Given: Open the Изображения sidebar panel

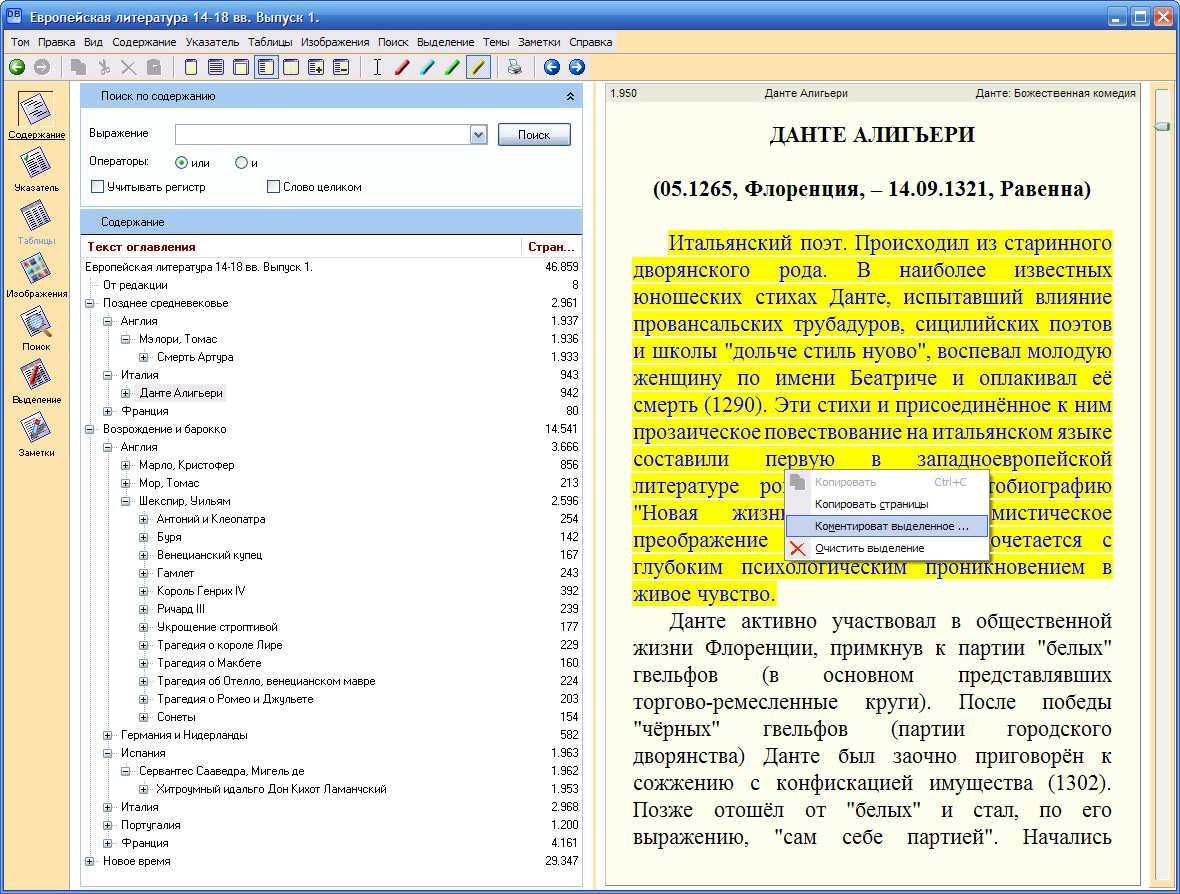Looking at the screenshot, I should pos(36,275).
